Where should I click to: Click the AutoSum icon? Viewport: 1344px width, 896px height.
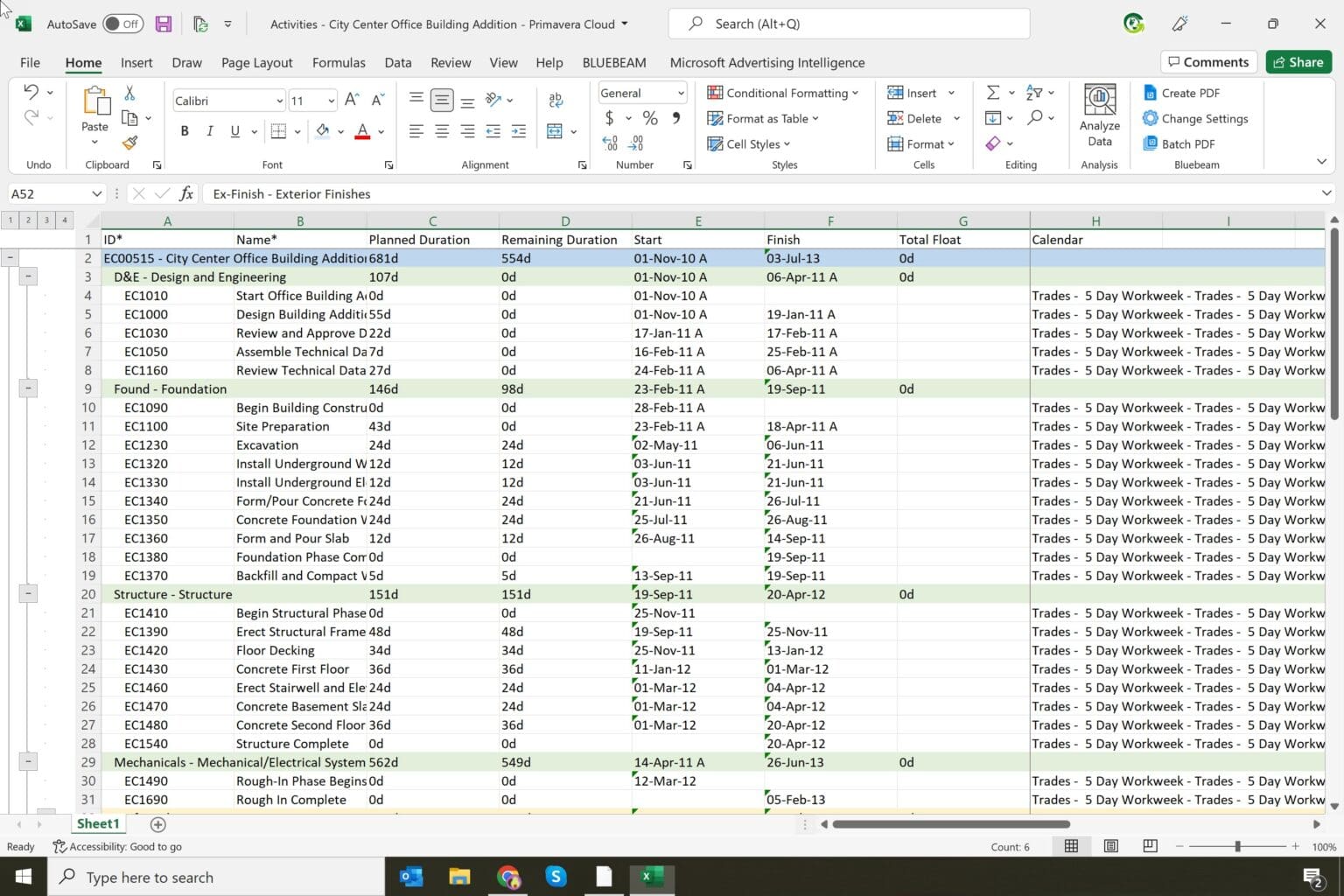(991, 91)
